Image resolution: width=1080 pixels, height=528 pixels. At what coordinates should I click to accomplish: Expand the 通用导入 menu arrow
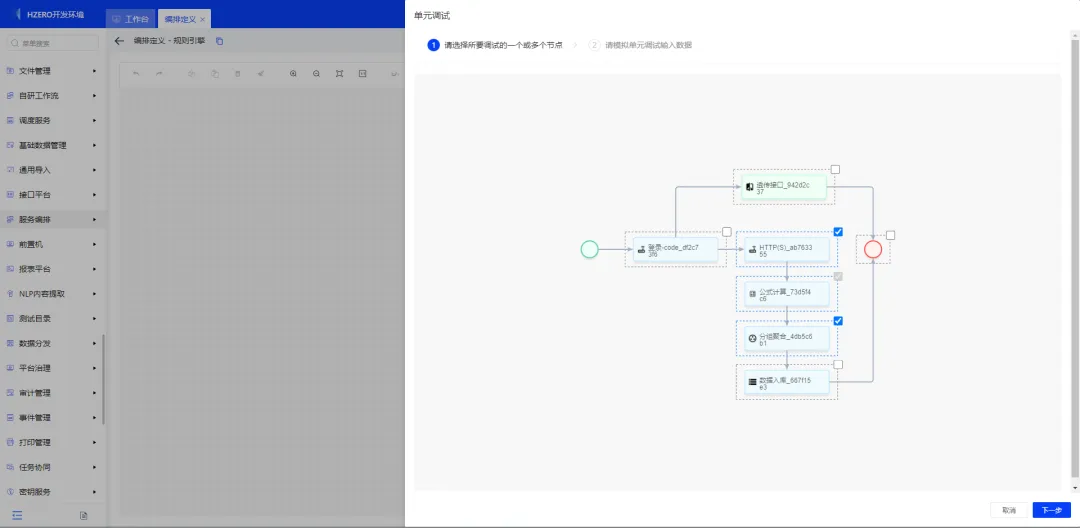94,170
